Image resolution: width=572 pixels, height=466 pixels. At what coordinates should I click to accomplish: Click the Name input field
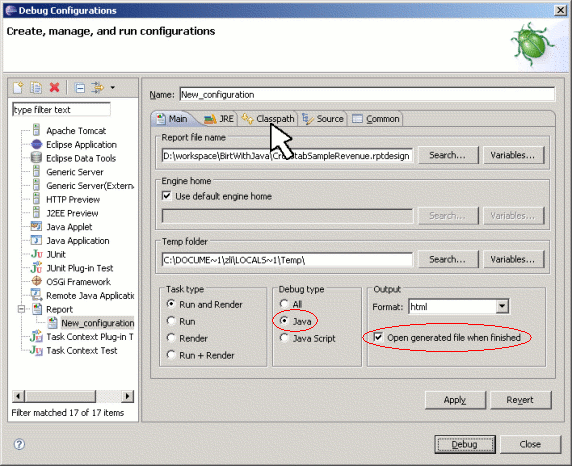367,95
